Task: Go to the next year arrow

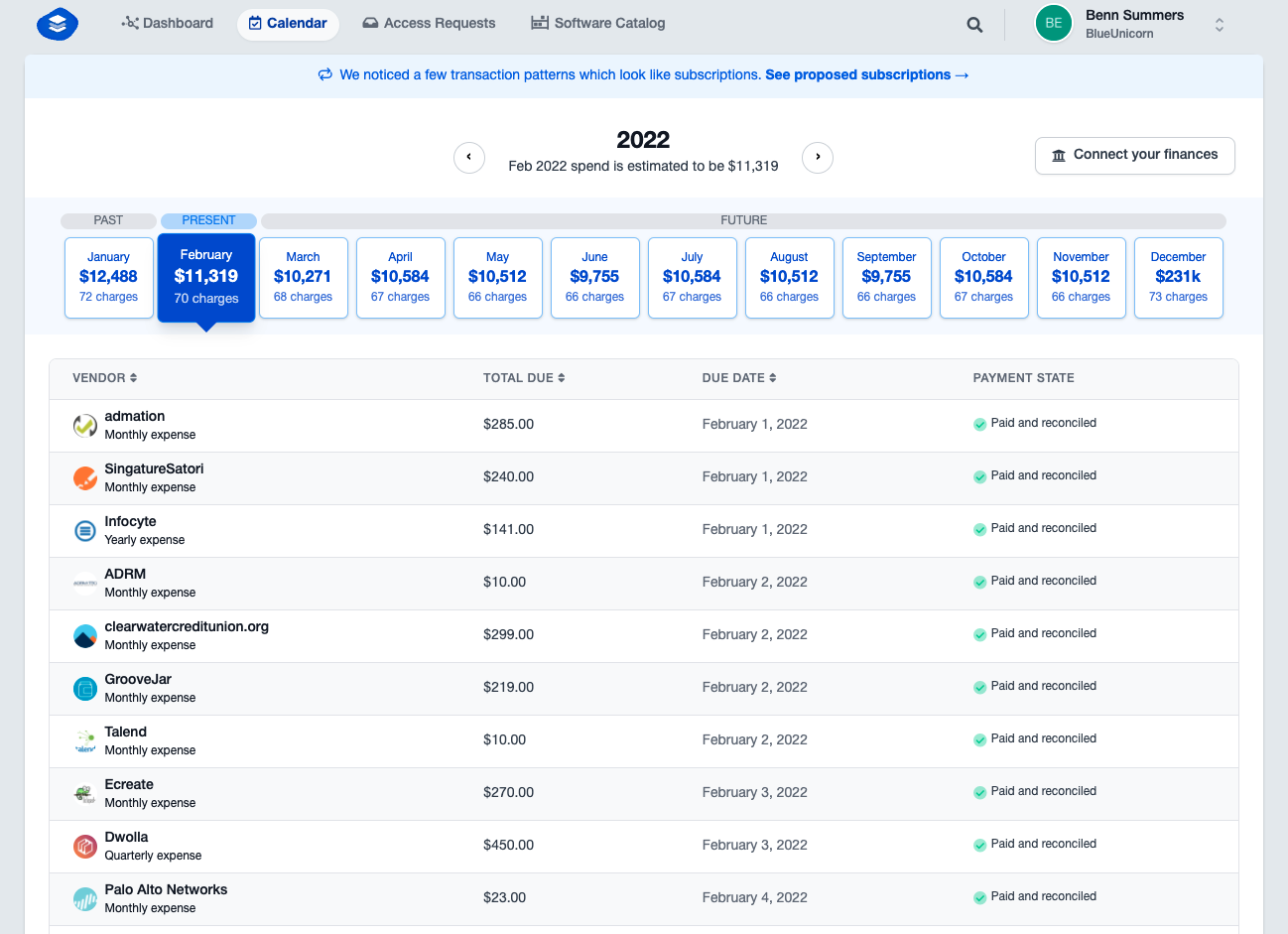Action: click(818, 157)
